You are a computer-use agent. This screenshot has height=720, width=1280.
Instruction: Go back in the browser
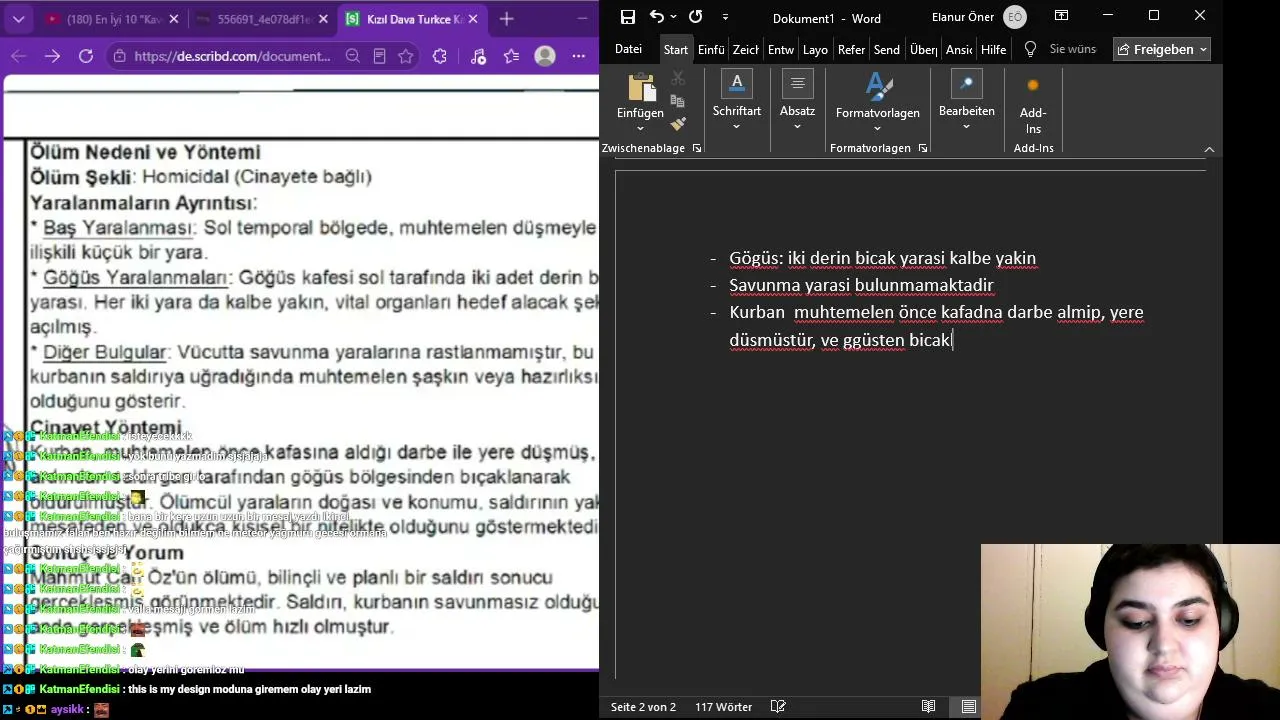18,56
